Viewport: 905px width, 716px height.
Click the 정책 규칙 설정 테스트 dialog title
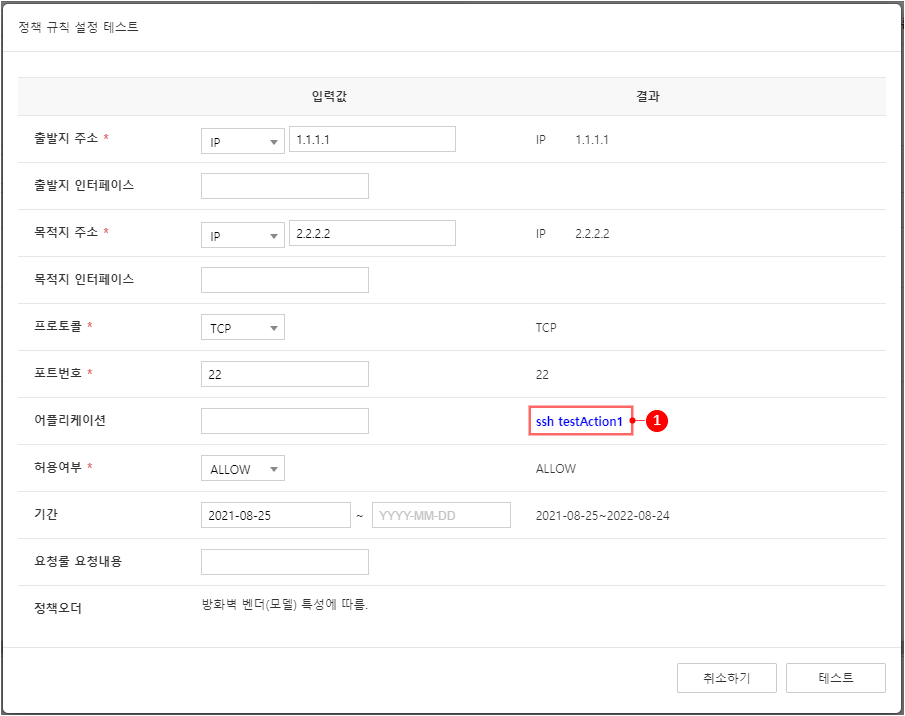78,27
